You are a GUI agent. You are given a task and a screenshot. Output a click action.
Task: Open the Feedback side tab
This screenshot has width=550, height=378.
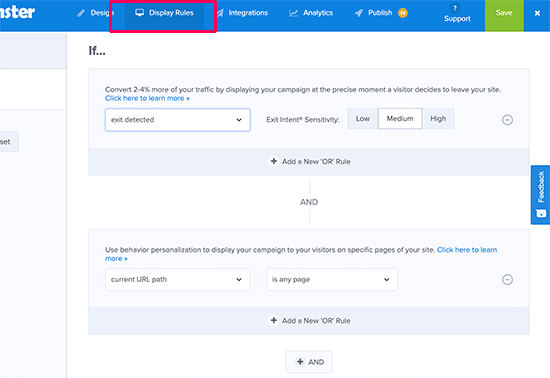(540, 195)
